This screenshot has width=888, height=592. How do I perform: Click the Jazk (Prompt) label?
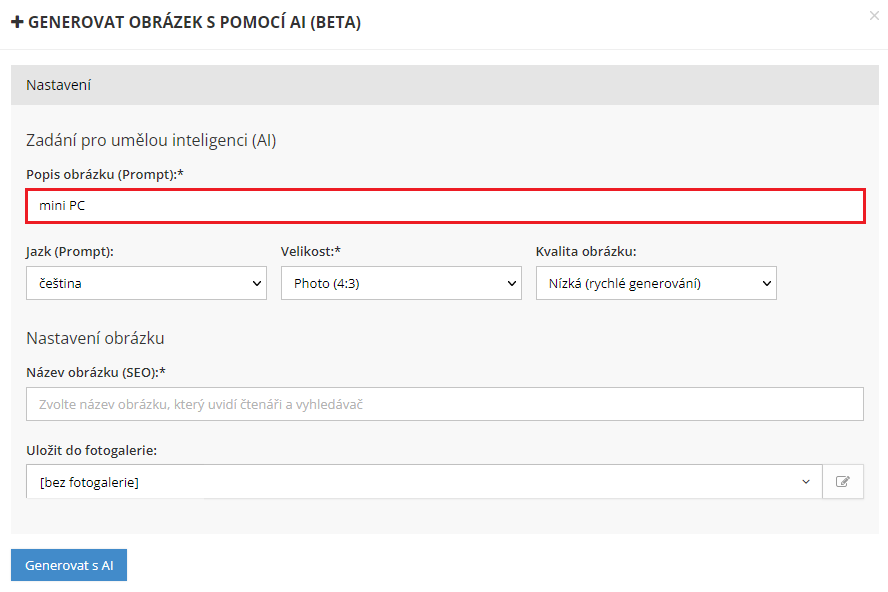[x=70, y=251]
